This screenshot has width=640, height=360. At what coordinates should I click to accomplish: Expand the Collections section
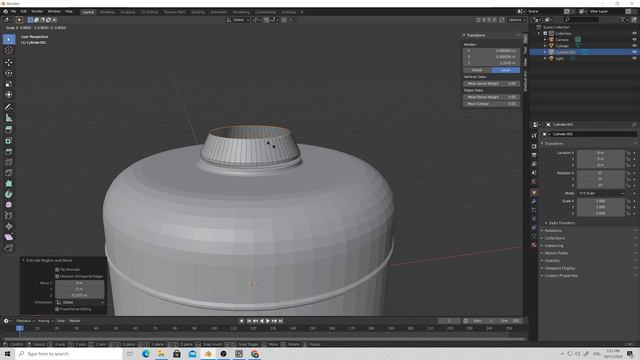coord(555,238)
